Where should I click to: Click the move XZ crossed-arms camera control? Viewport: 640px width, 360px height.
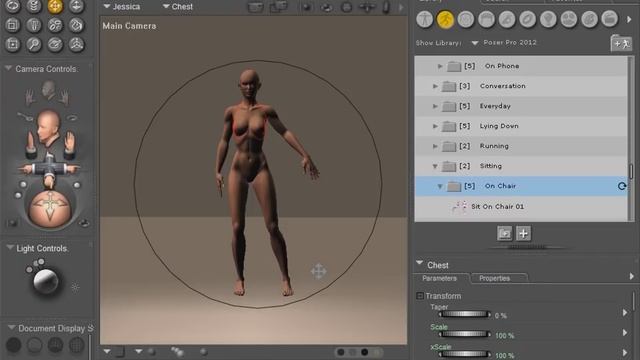[x=49, y=168]
